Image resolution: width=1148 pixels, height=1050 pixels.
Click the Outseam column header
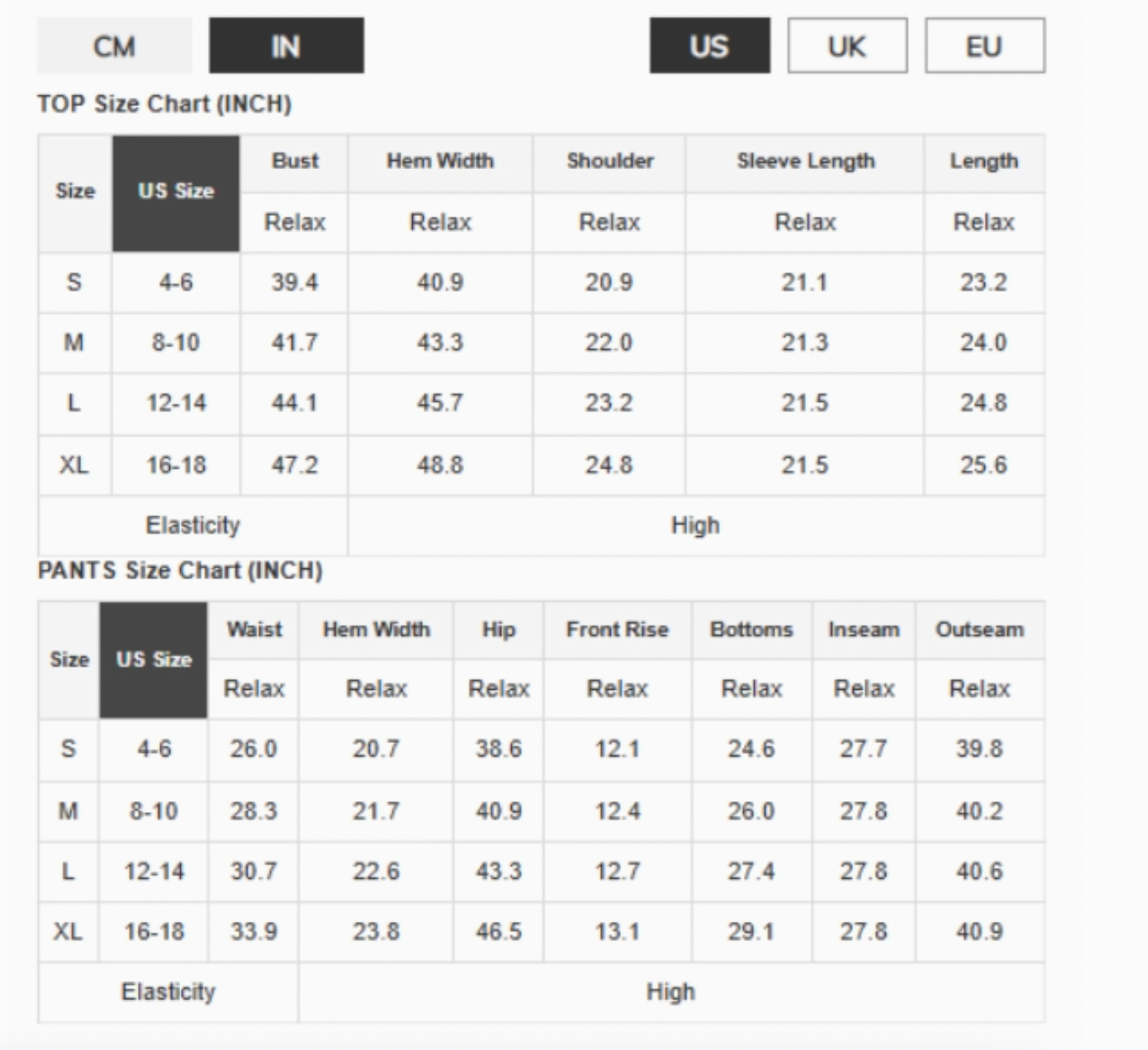(x=980, y=630)
